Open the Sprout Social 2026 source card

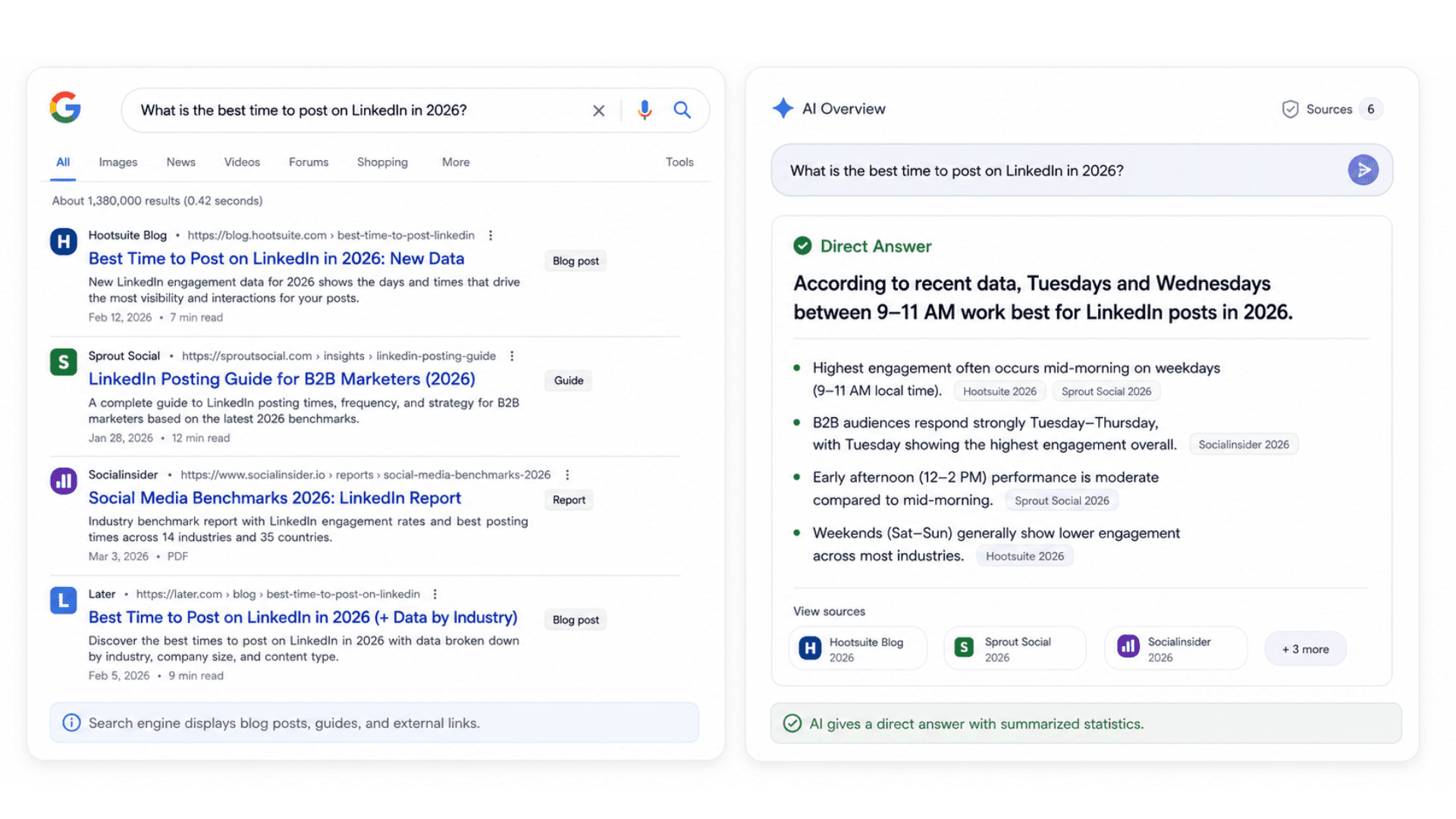pyautogui.click(x=1015, y=649)
